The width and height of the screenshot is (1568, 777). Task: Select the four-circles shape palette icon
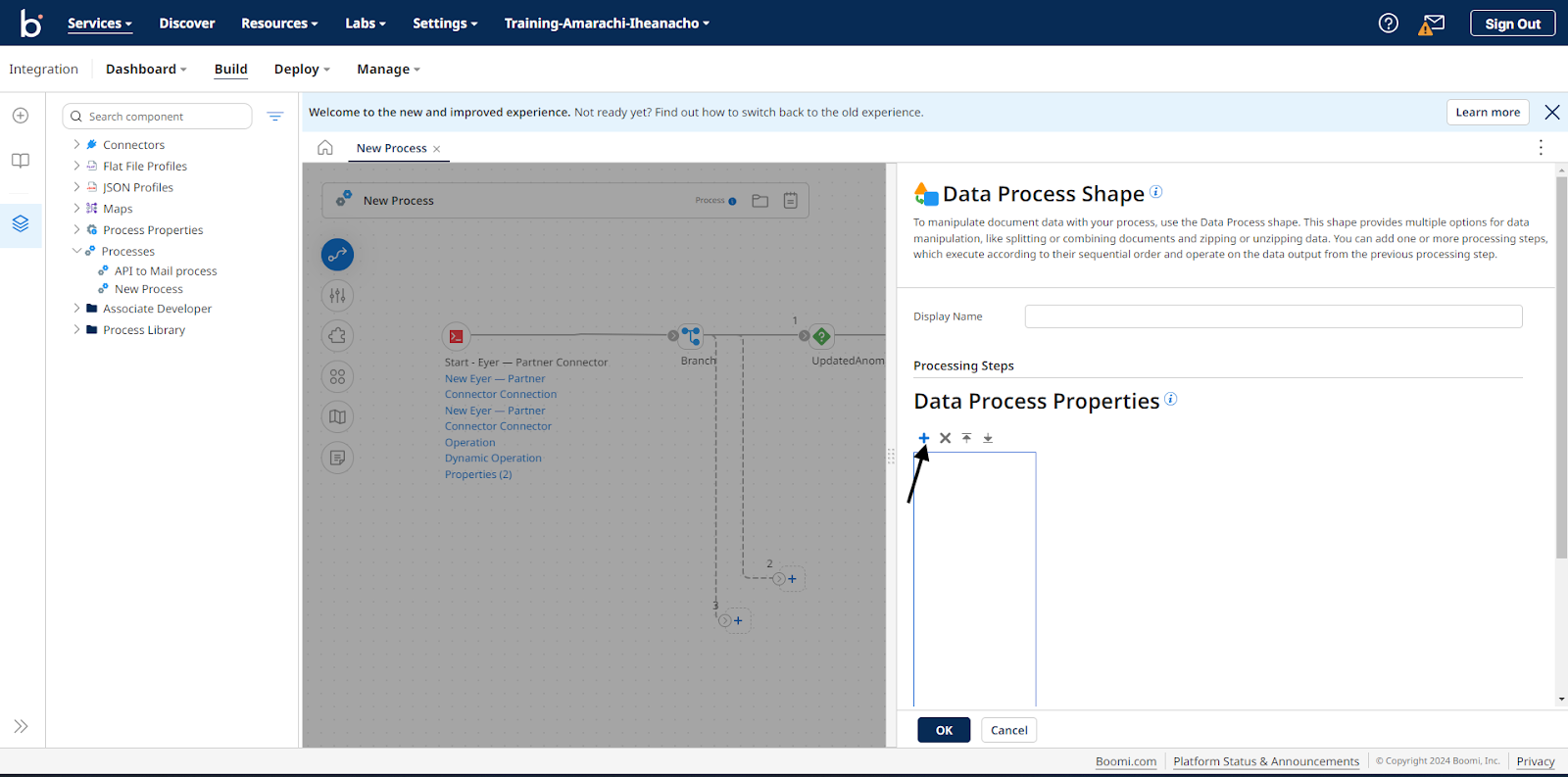point(338,377)
